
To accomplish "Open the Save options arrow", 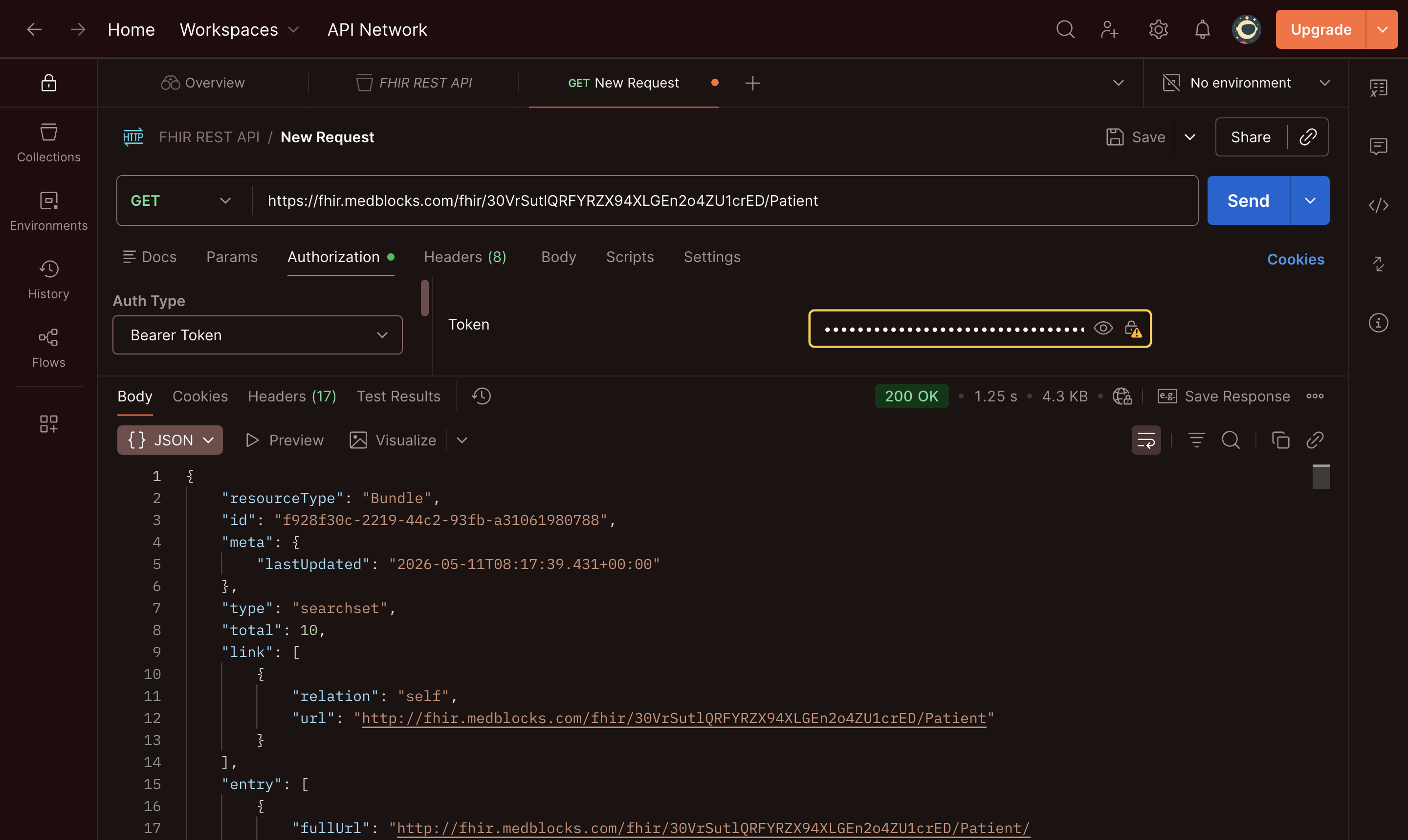I will (x=1189, y=137).
